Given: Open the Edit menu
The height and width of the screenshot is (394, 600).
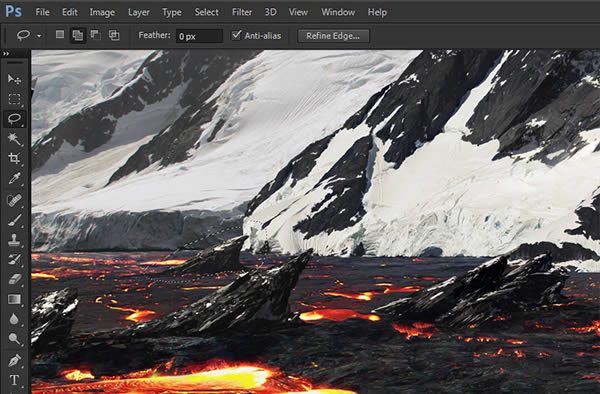Looking at the screenshot, I should 70,12.
